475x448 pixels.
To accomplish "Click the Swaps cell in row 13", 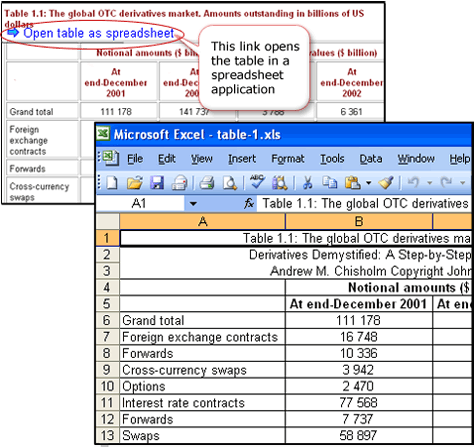I will click(x=202, y=435).
